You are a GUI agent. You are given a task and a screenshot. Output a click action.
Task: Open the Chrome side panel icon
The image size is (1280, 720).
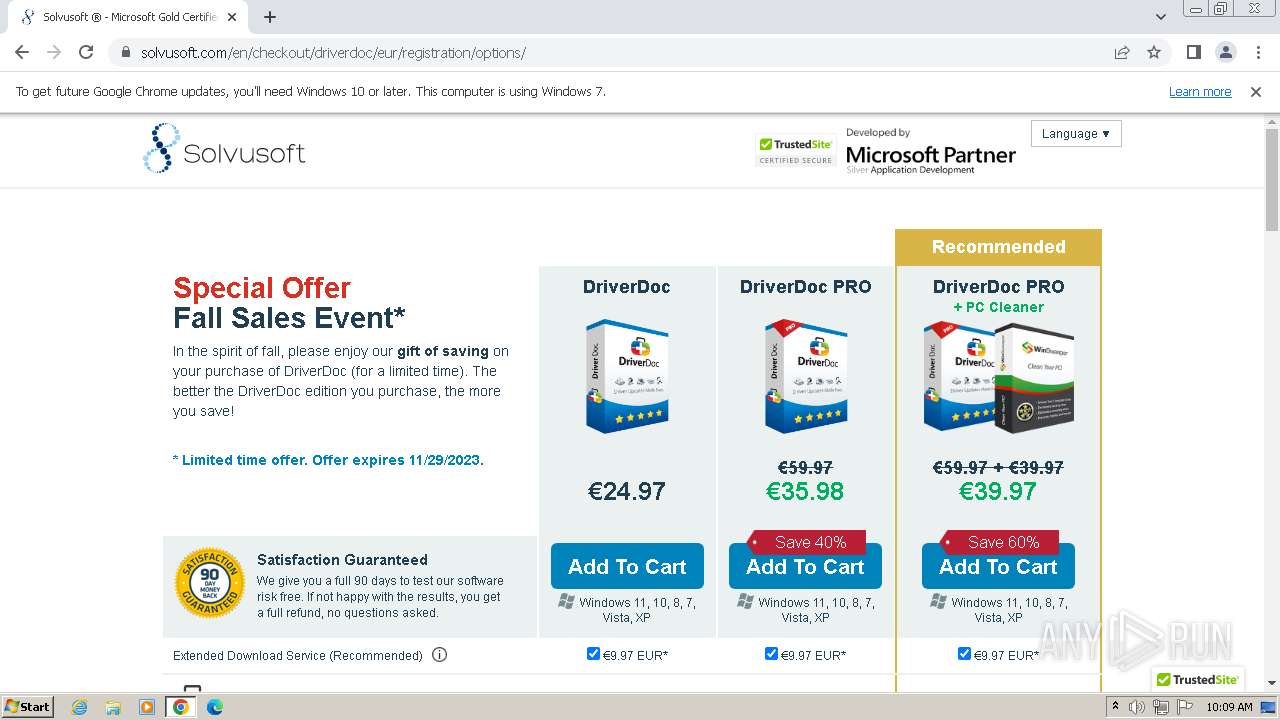click(1193, 53)
